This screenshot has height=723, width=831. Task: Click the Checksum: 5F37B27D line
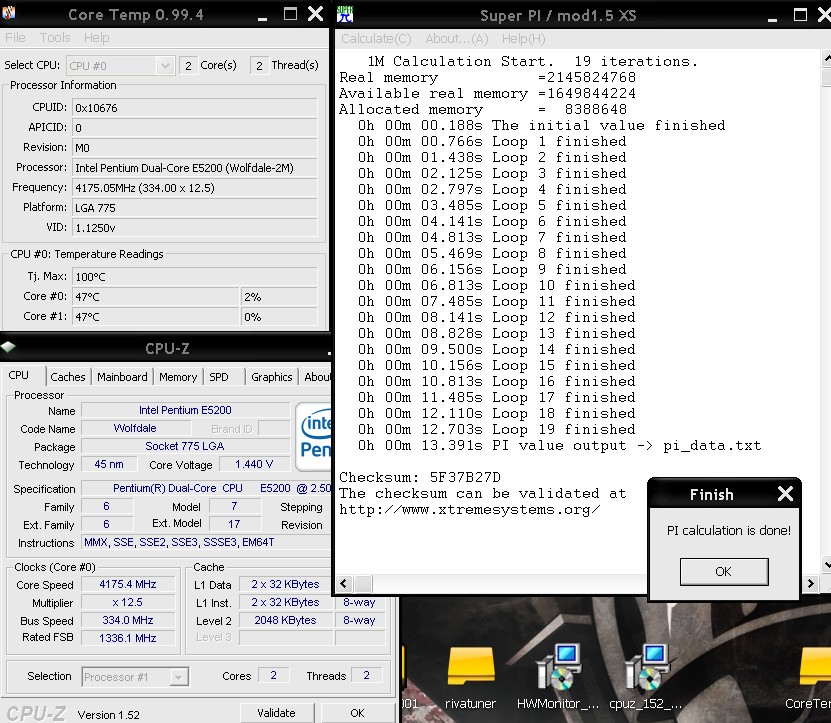(420, 477)
